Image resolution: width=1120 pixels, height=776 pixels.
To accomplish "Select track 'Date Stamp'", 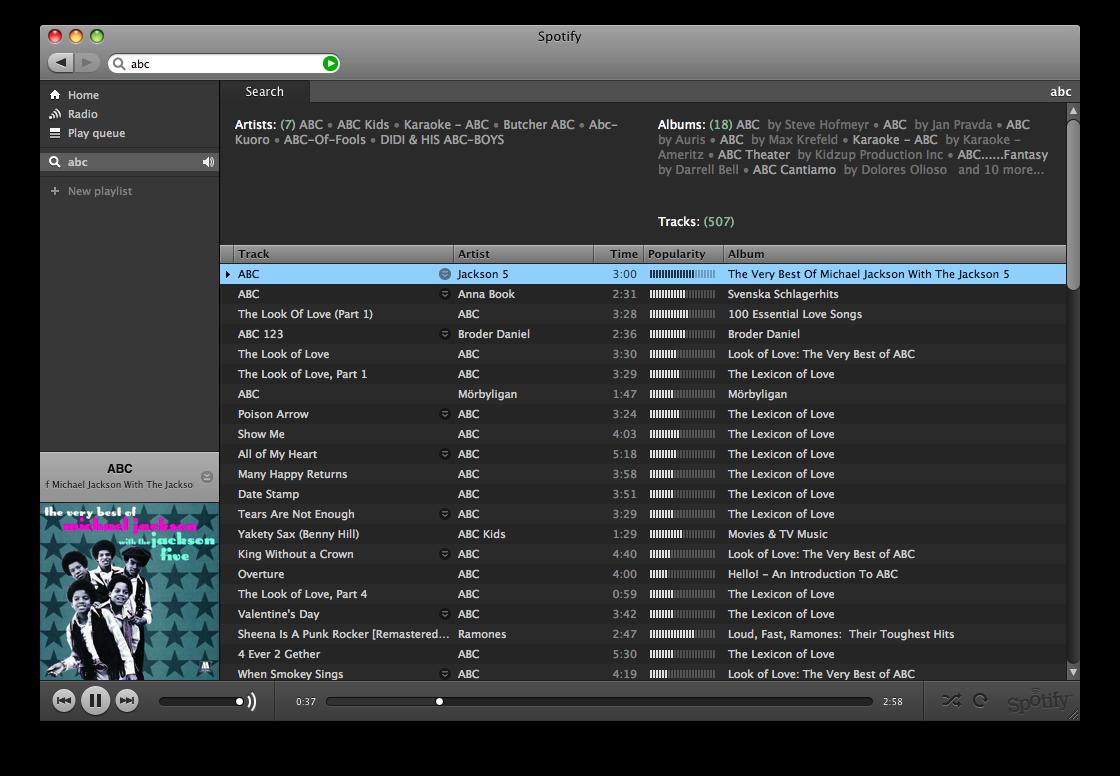I will click(x=268, y=494).
